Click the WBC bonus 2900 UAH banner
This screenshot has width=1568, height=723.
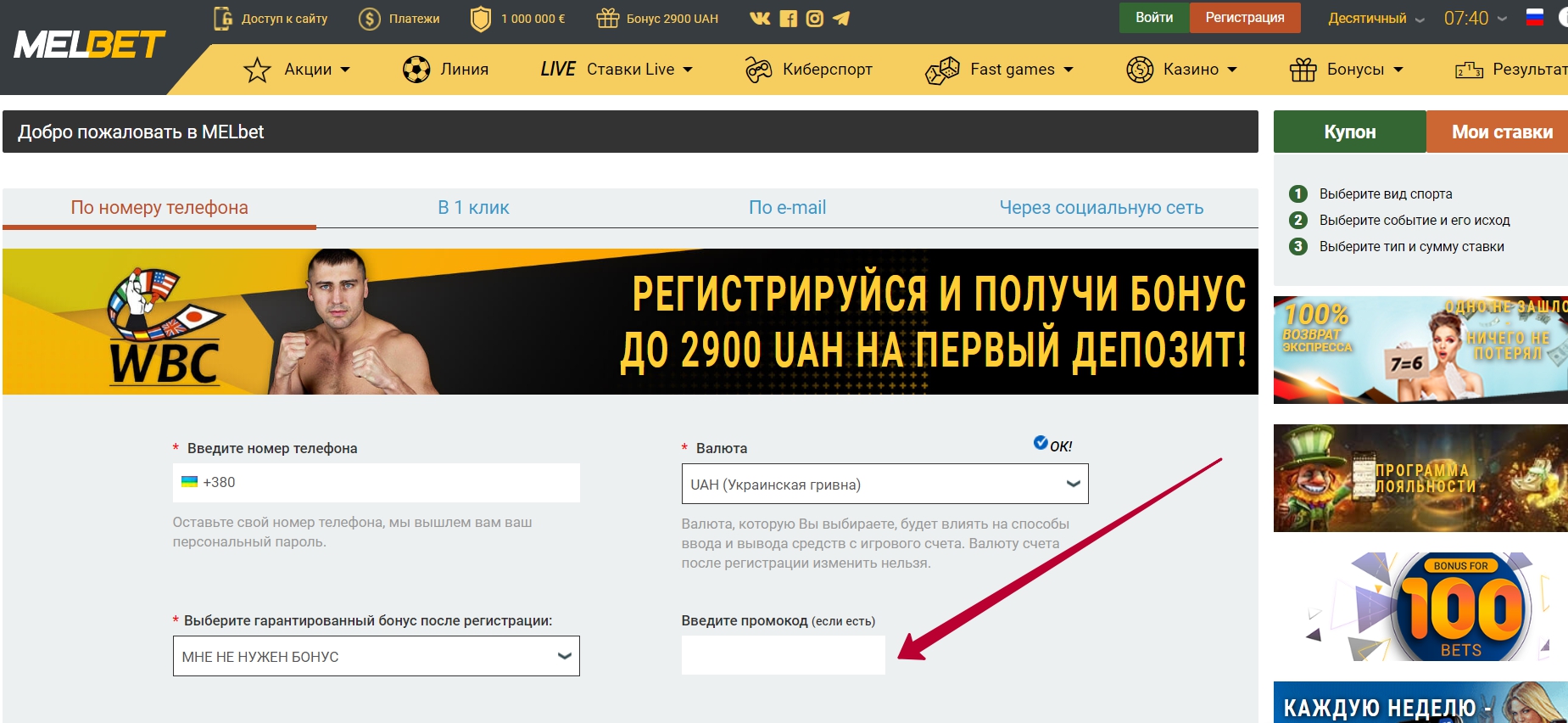[x=630, y=322]
